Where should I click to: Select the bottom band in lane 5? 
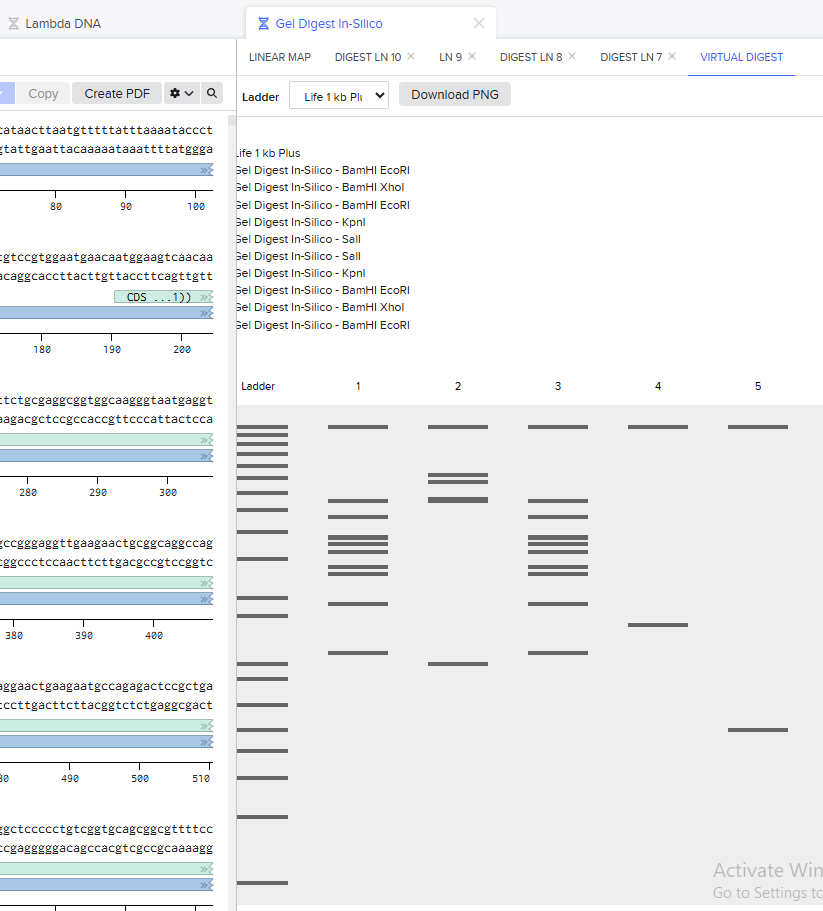click(x=757, y=730)
